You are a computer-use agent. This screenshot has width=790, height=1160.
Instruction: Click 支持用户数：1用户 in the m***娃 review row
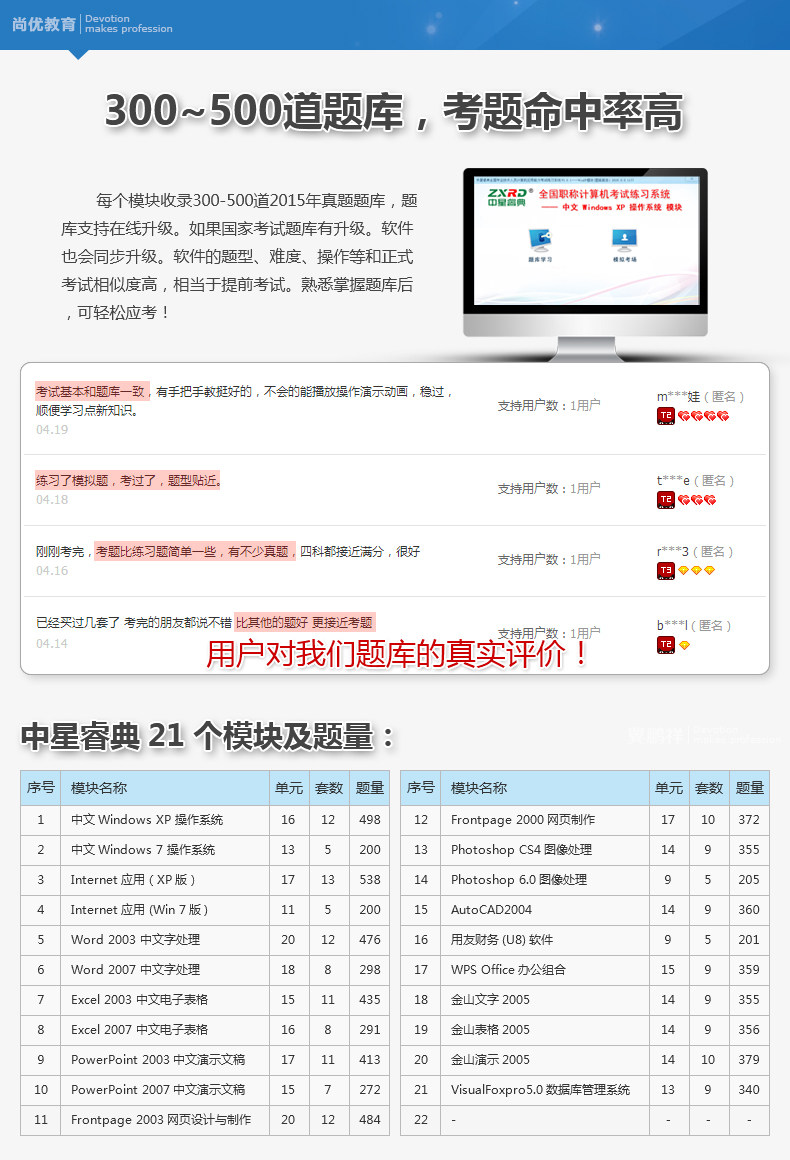coord(549,405)
